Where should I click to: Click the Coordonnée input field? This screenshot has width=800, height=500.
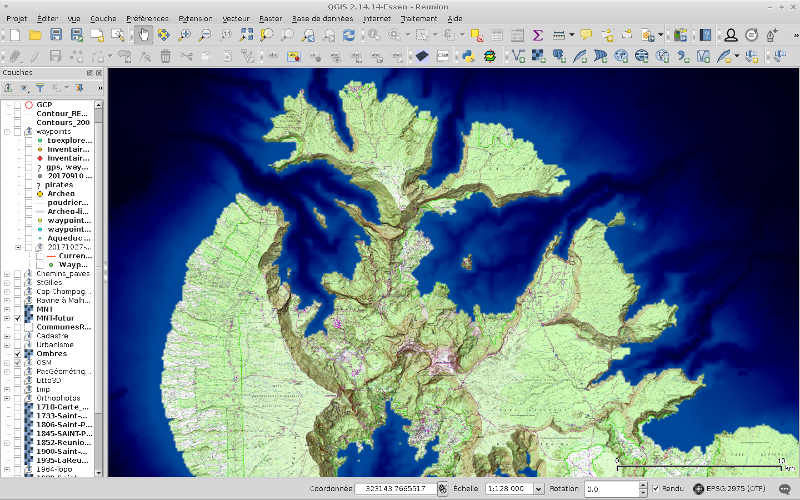pos(396,489)
